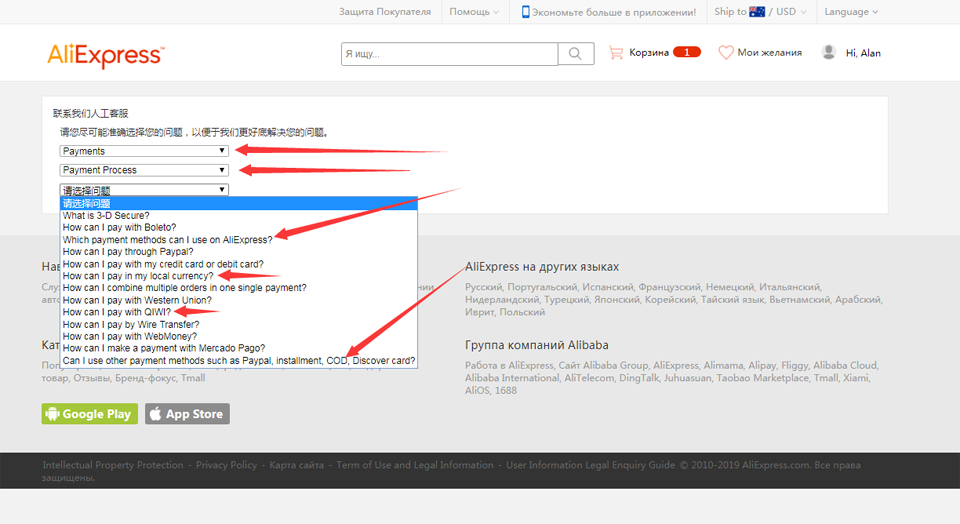Open the App Store badge
Screen dimensions: 960x524
[187, 414]
